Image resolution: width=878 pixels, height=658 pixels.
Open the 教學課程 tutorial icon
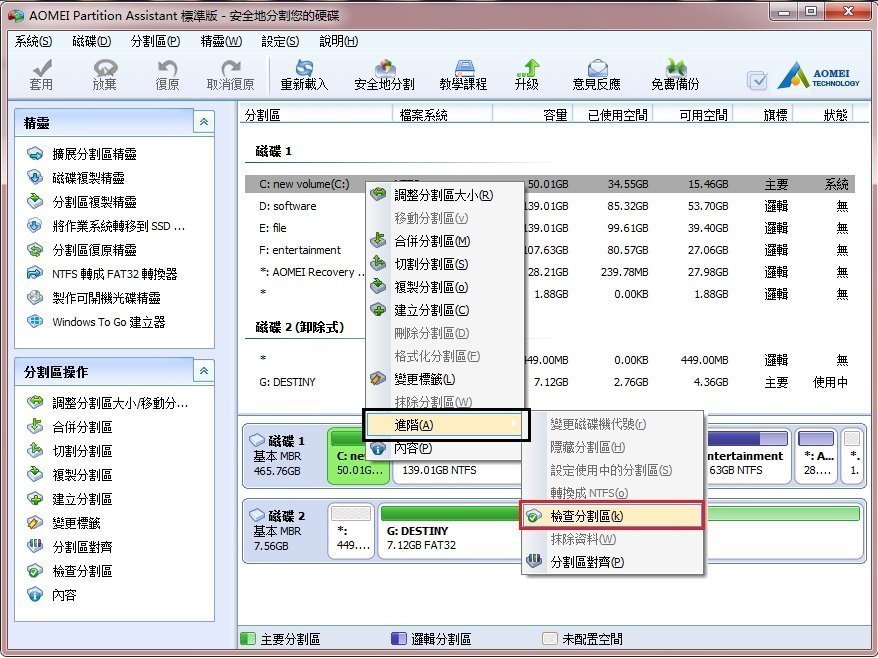pyautogui.click(x=463, y=75)
